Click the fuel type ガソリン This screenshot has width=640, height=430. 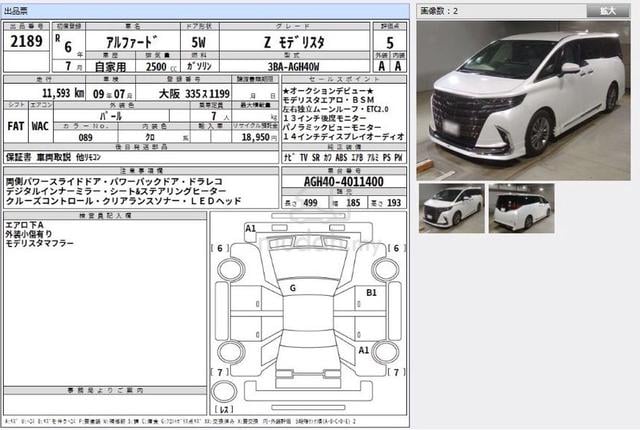click(199, 66)
